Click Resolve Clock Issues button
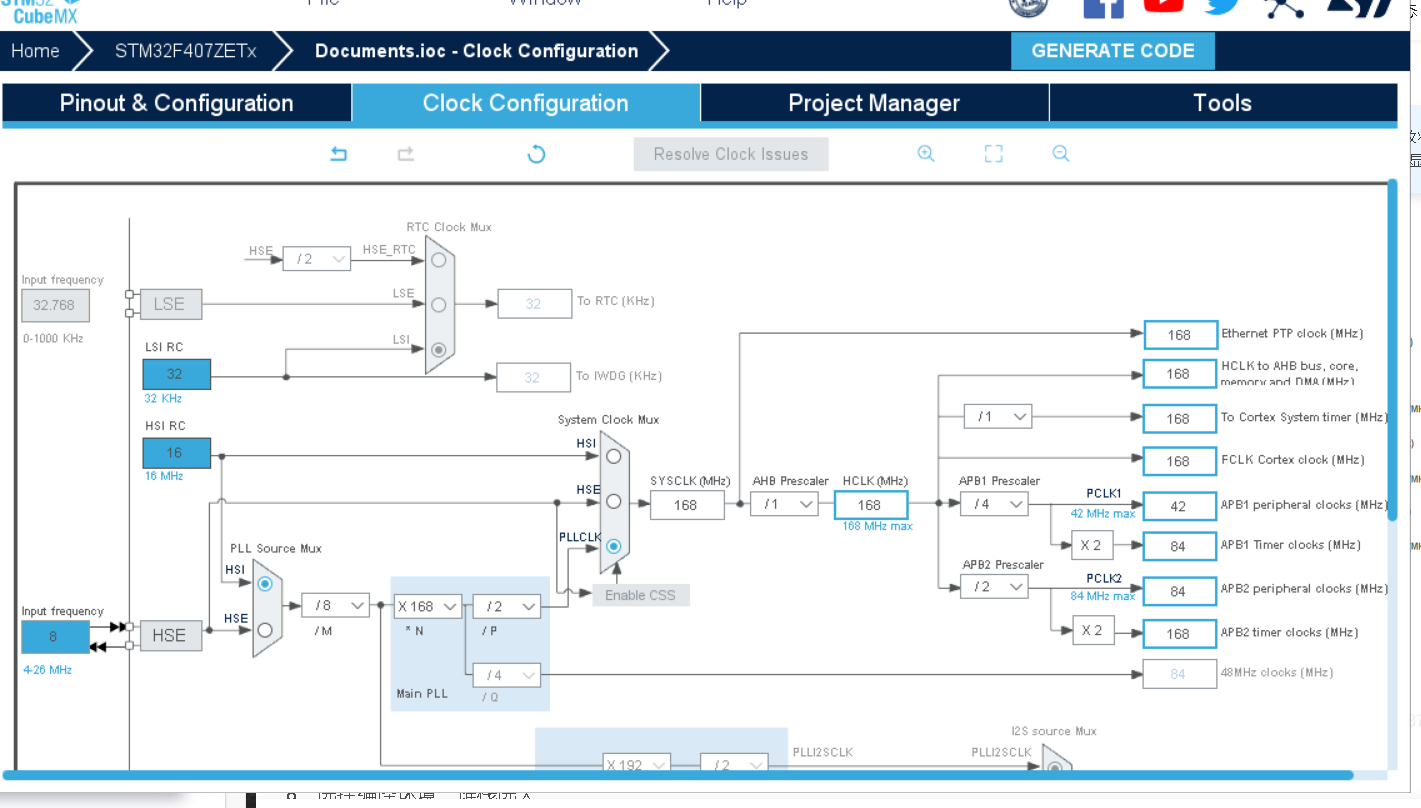The width and height of the screenshot is (1421, 808). [731, 154]
